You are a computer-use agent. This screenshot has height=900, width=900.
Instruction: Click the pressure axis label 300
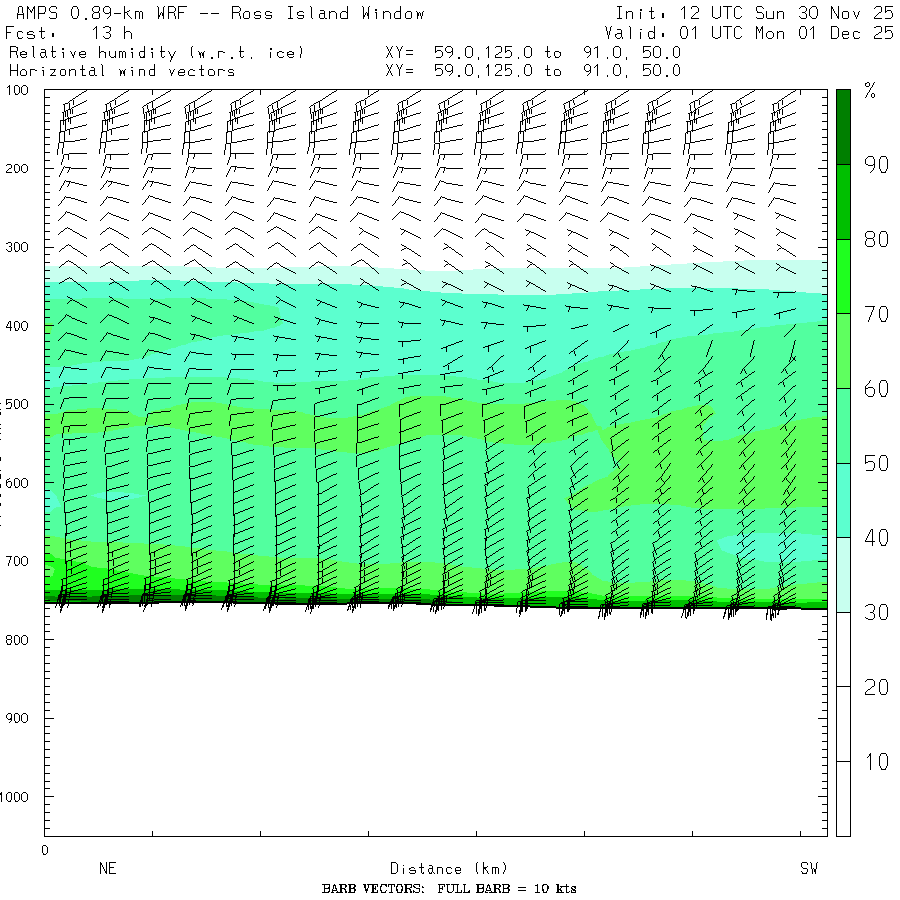point(17,247)
